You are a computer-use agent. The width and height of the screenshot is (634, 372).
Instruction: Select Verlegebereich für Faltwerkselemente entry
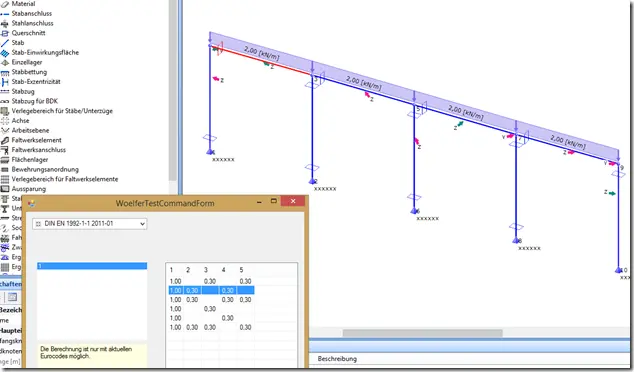click(x=65, y=179)
